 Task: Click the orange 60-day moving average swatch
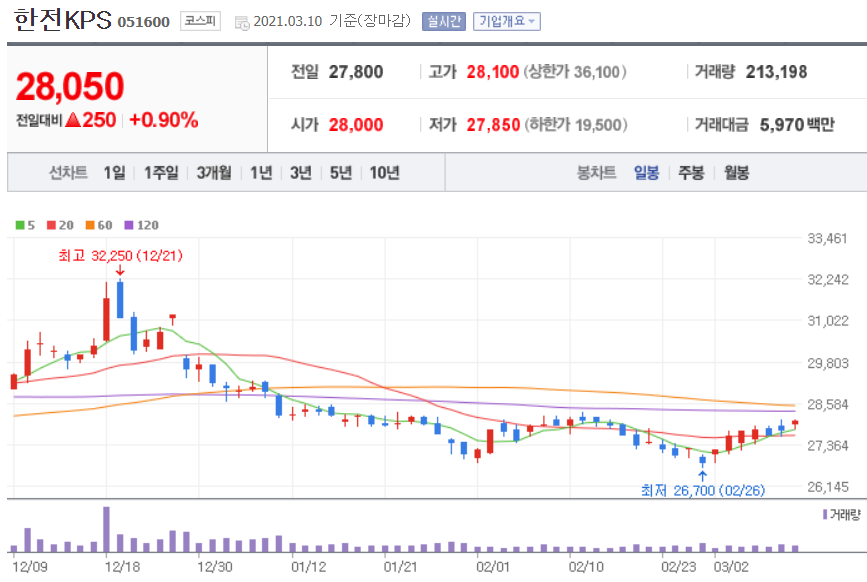tap(90, 225)
